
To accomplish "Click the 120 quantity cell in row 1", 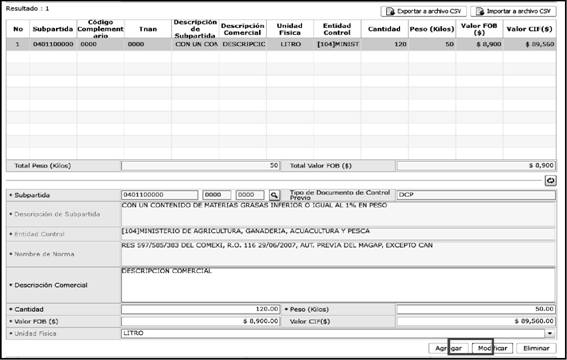I will [x=384, y=44].
